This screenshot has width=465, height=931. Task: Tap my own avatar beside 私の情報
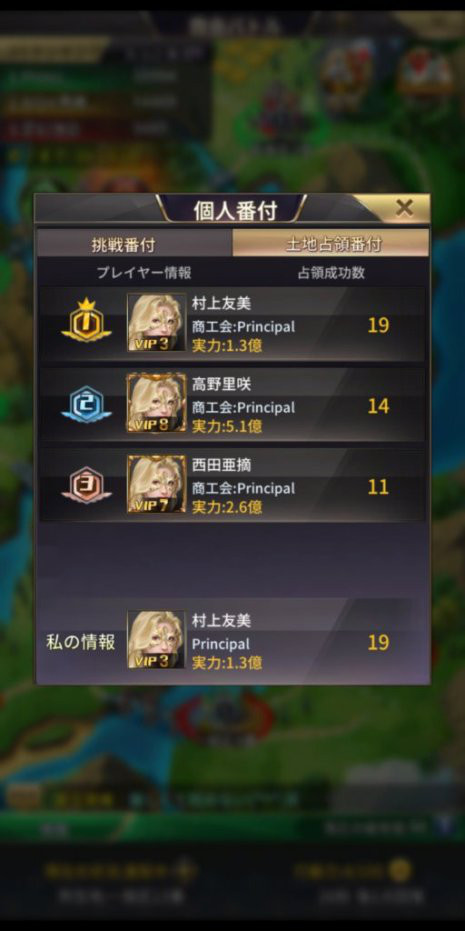coord(156,640)
